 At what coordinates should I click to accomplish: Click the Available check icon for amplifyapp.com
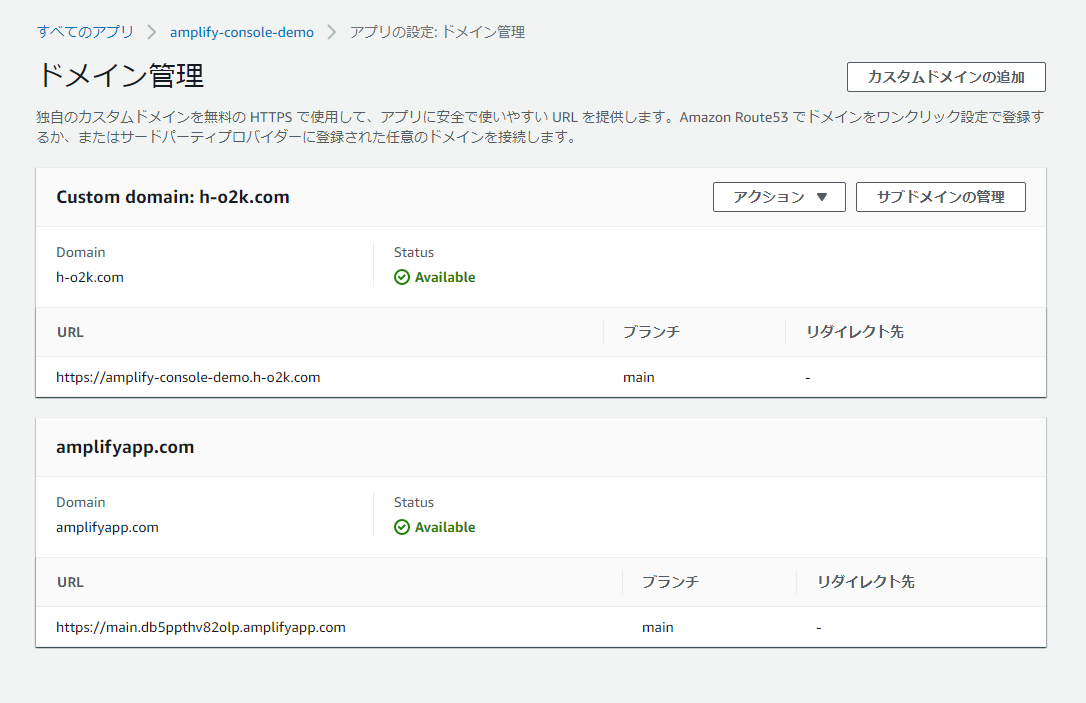coord(402,527)
